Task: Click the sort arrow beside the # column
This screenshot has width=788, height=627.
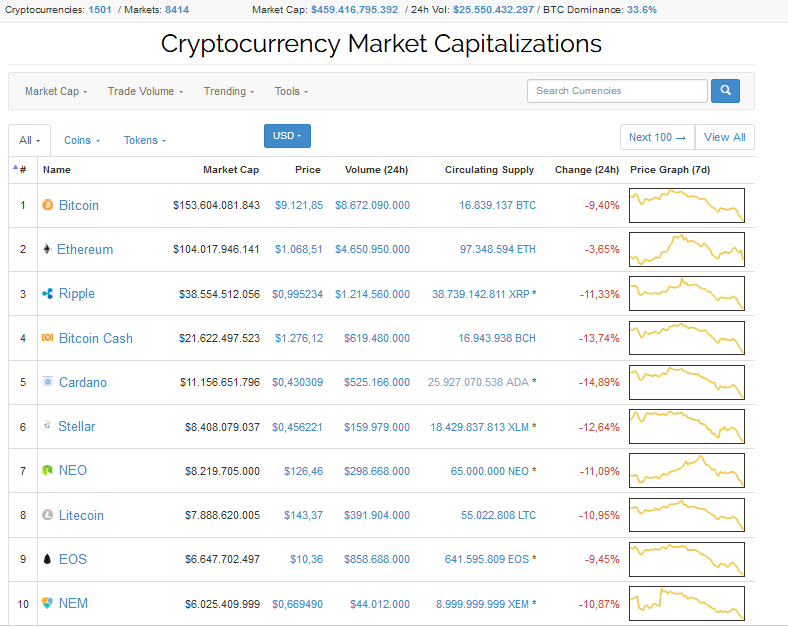Action: [16, 167]
